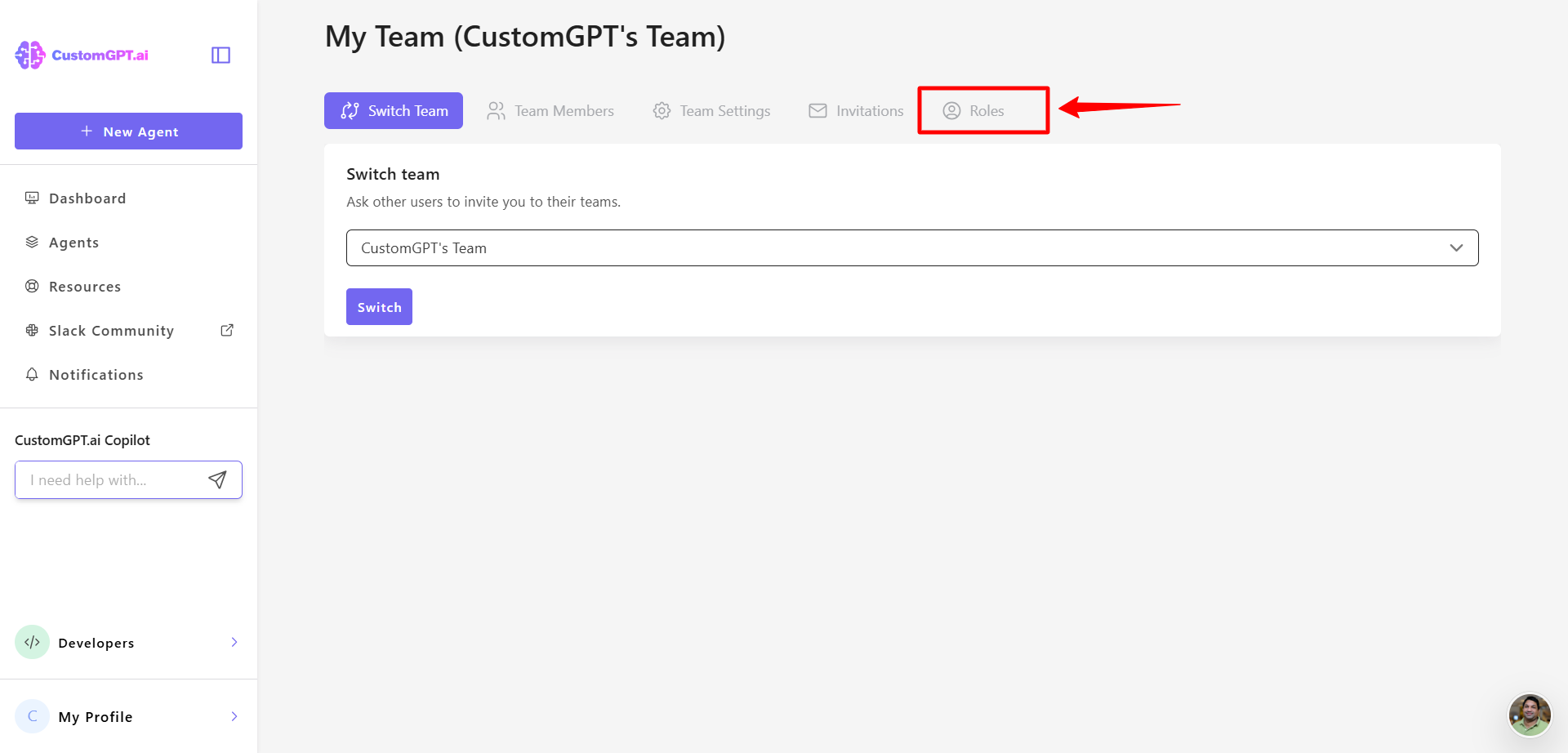This screenshot has height=753, width=1568.
Task: Select the Switch Team tab
Action: [394, 110]
